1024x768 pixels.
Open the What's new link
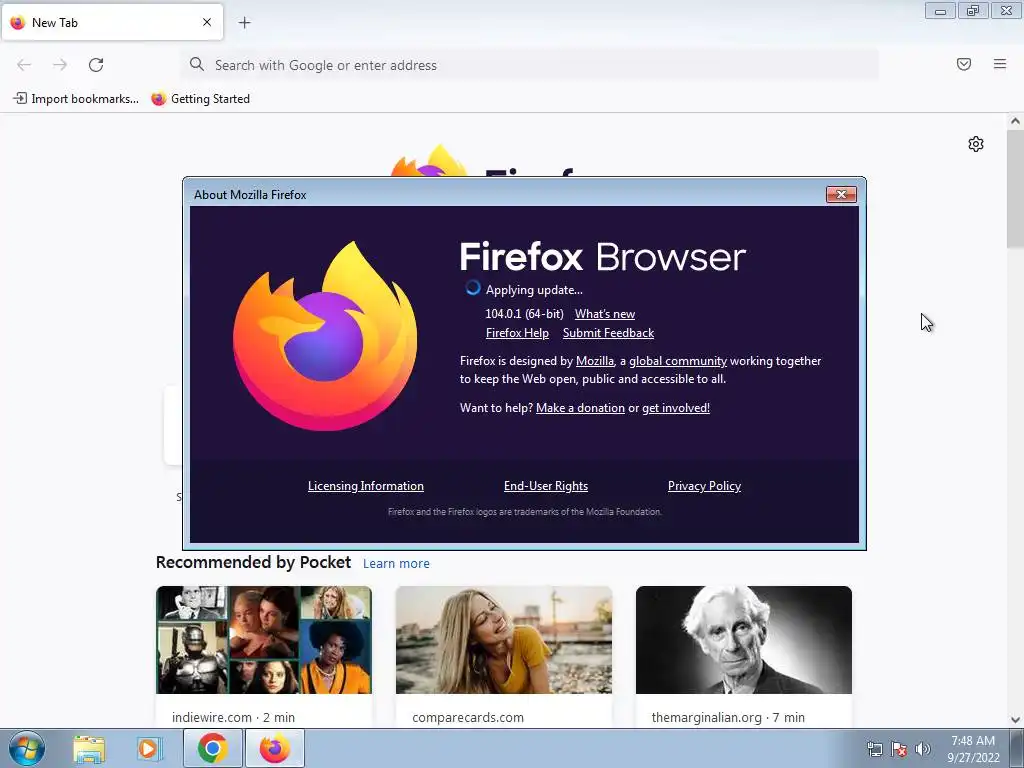(x=605, y=314)
